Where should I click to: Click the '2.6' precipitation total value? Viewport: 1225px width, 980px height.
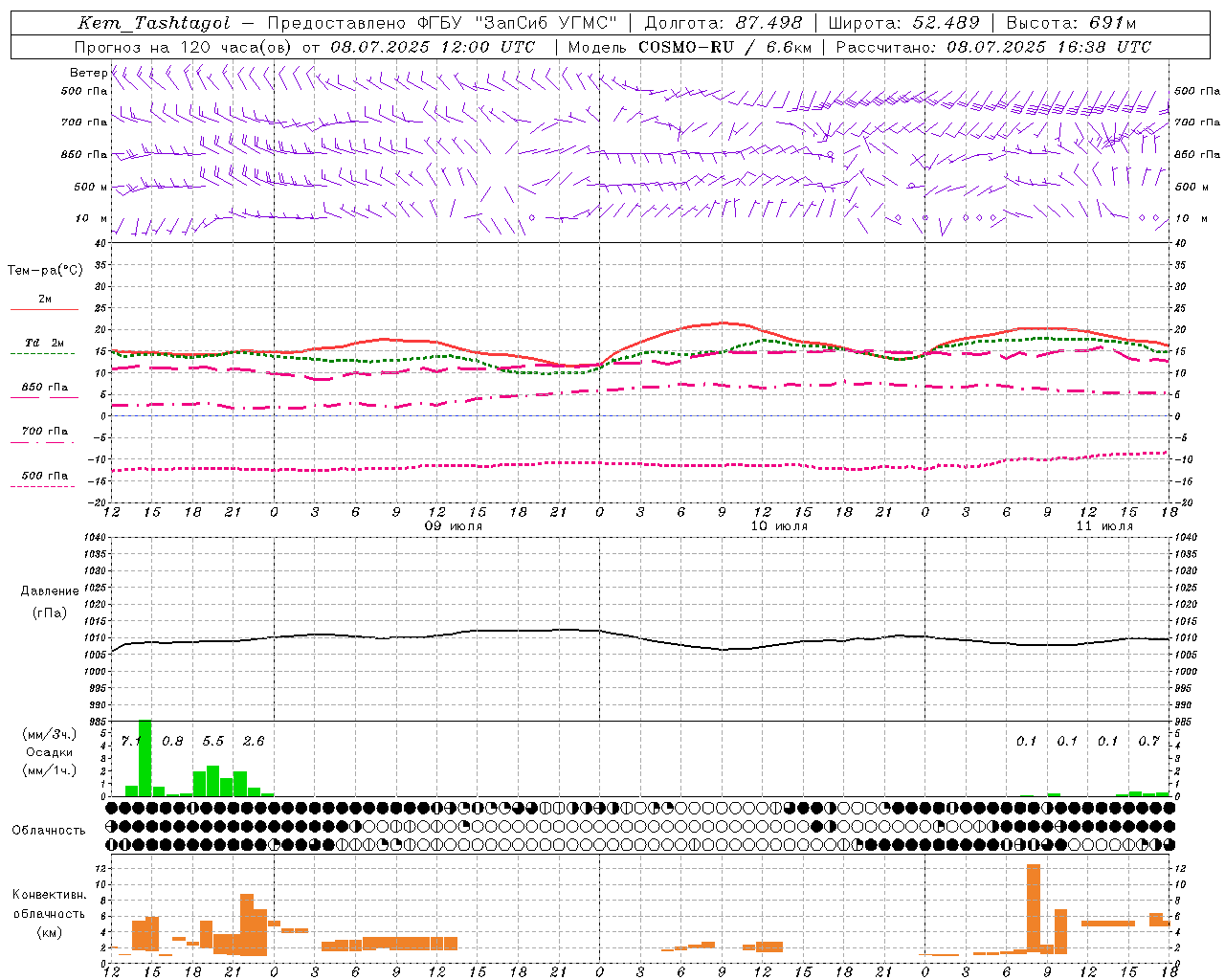(254, 742)
